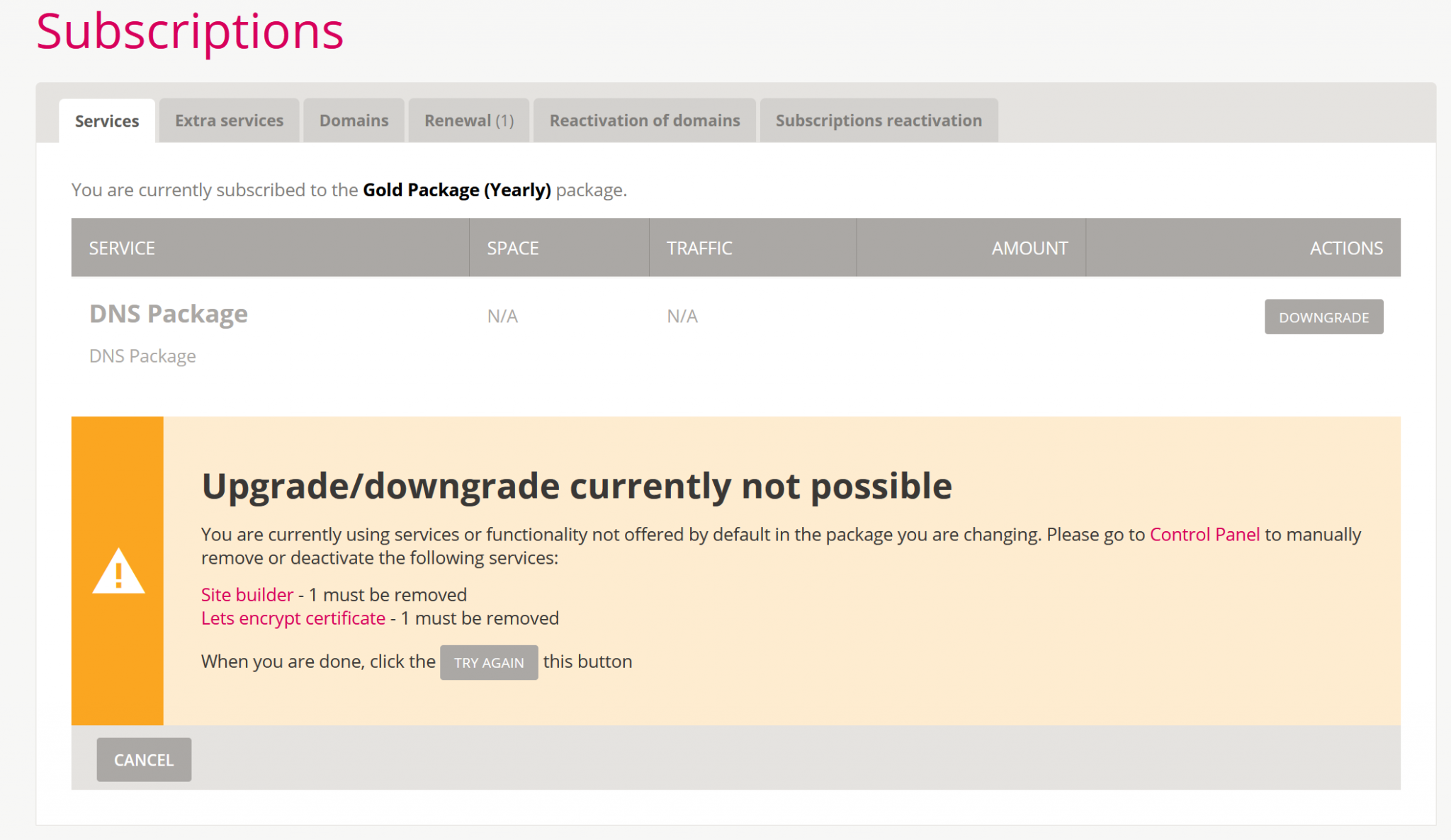Open the Lets encrypt certificate link
Image resolution: width=1451 pixels, height=840 pixels.
293,618
